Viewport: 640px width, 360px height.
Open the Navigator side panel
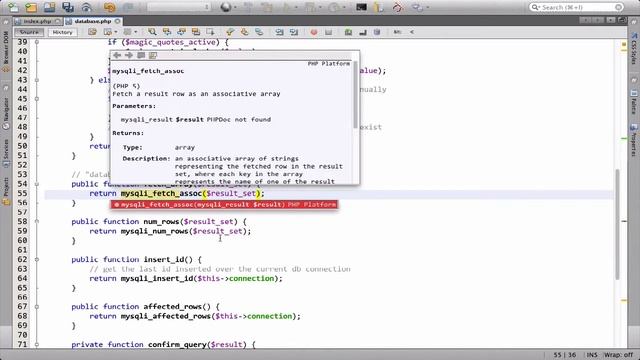tap(6, 113)
